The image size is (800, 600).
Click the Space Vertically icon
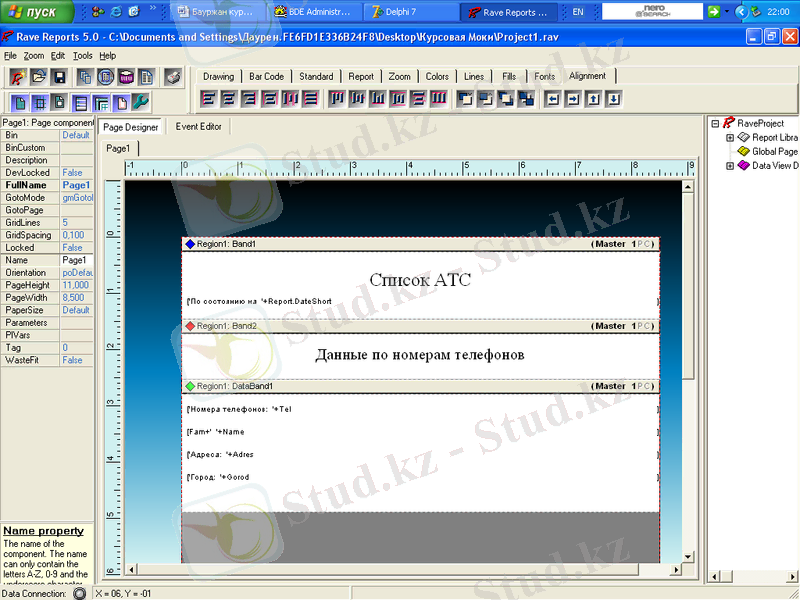[418, 98]
